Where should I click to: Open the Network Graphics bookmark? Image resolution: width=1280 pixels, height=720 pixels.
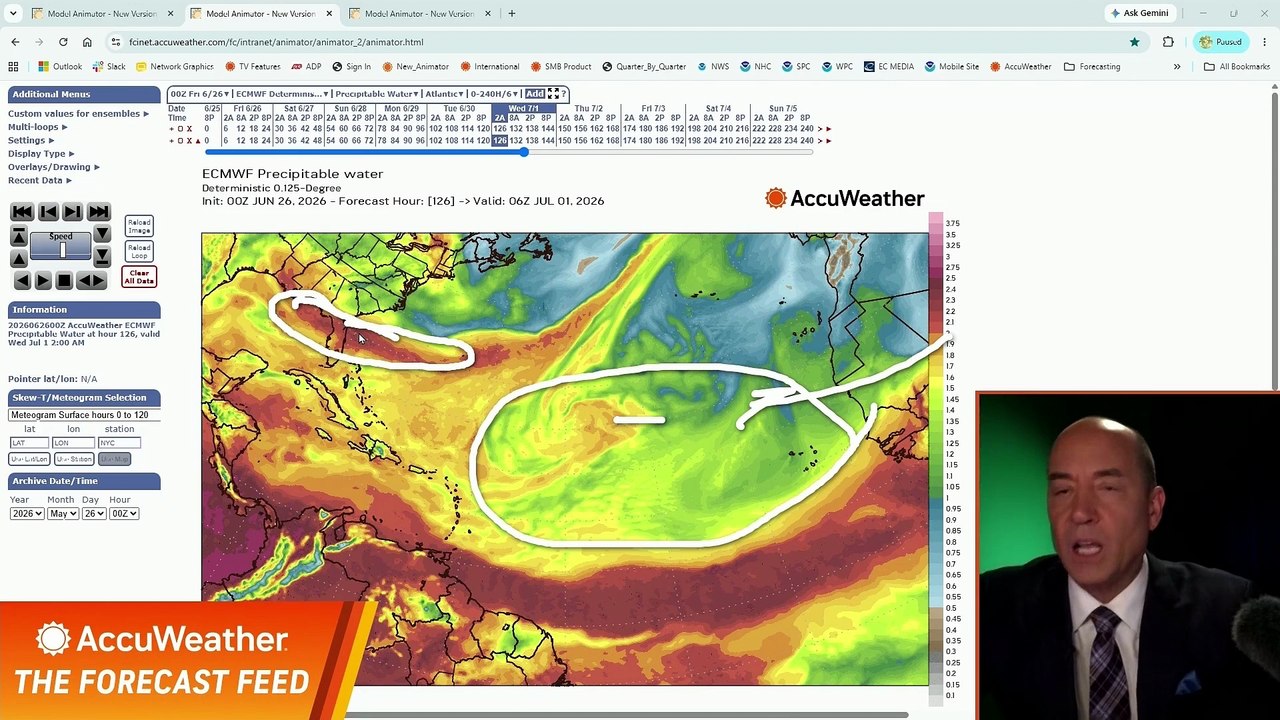[174, 67]
